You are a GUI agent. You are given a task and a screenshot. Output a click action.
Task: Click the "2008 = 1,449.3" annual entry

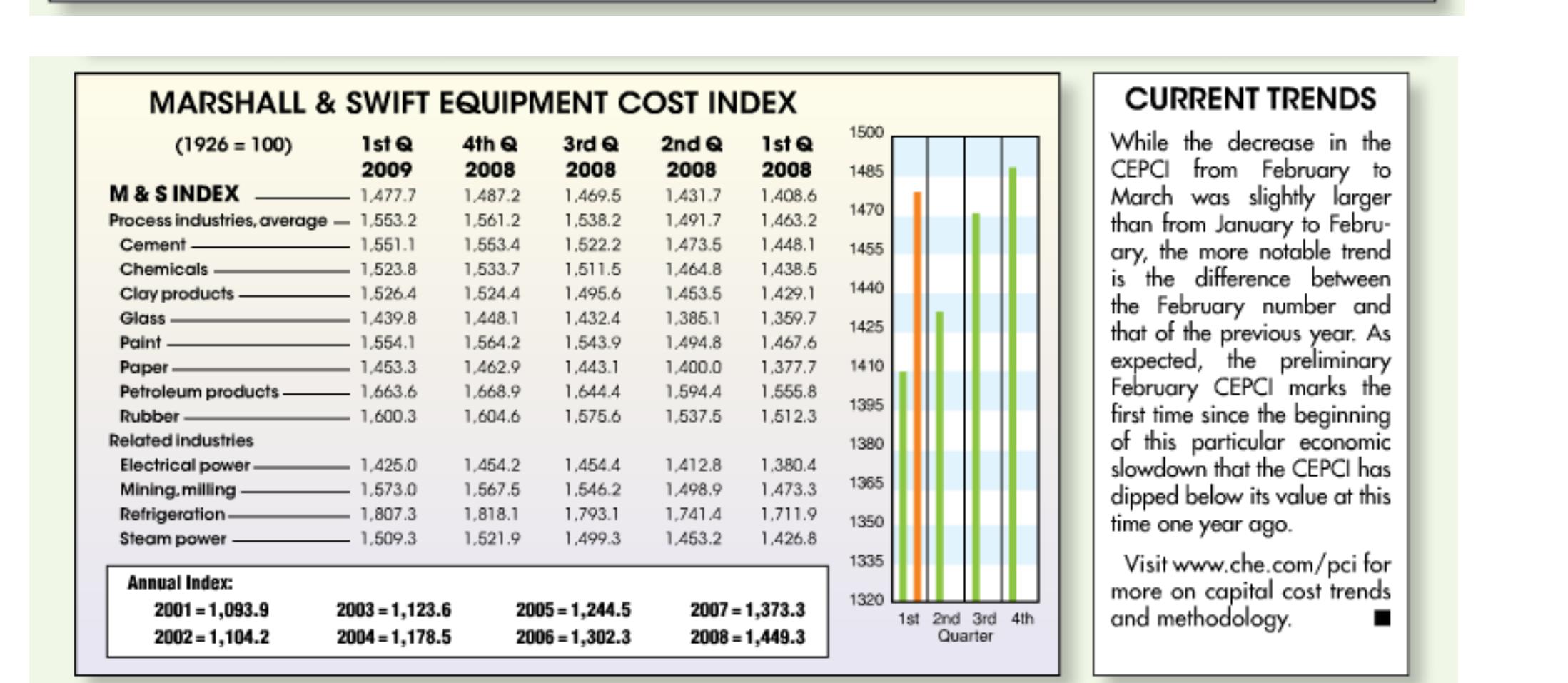pos(747,637)
